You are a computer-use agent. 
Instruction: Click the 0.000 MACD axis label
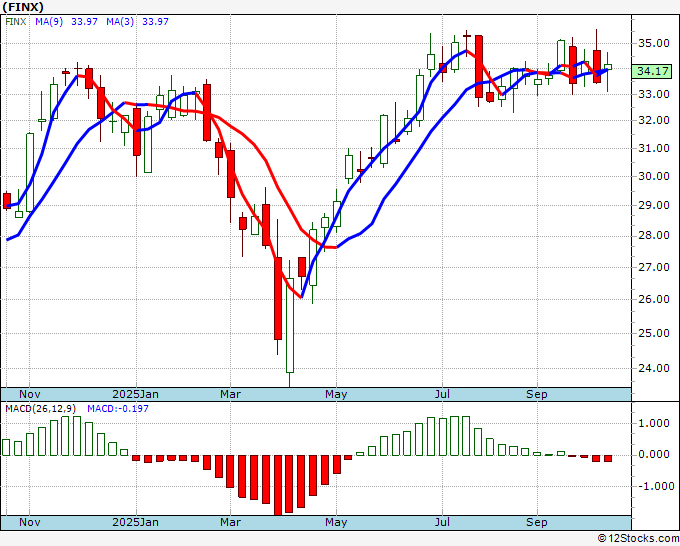click(x=656, y=454)
